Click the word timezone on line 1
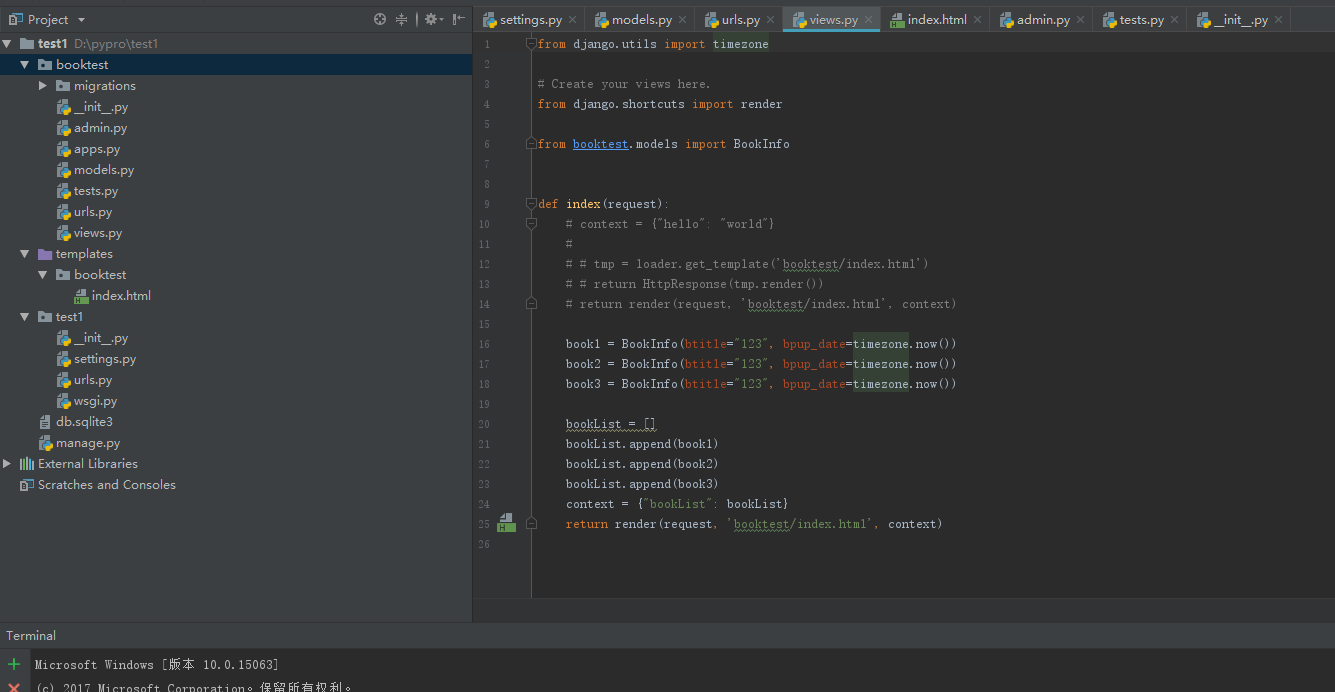1335x692 pixels. (741, 44)
